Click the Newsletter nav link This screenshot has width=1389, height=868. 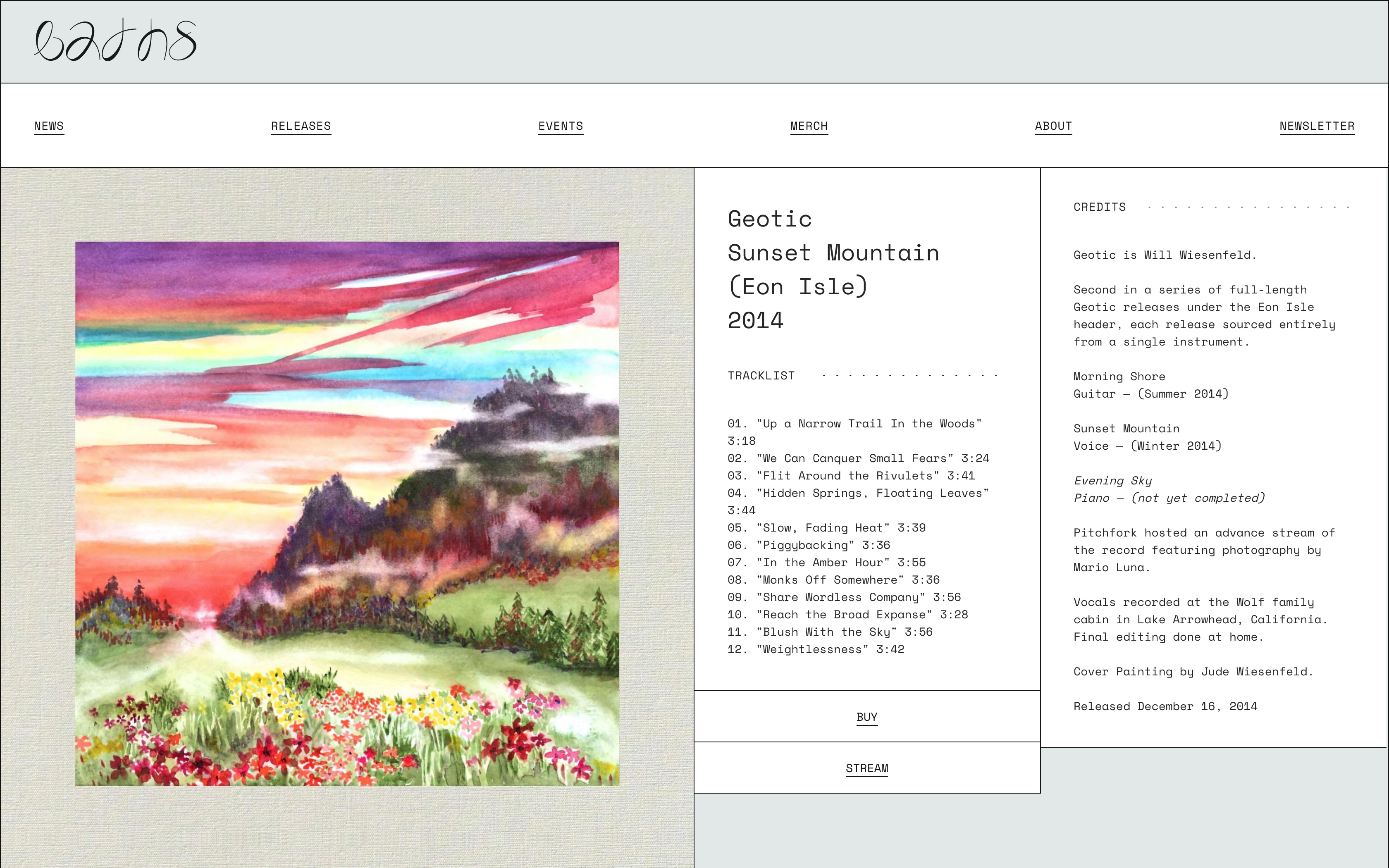[1317, 126]
